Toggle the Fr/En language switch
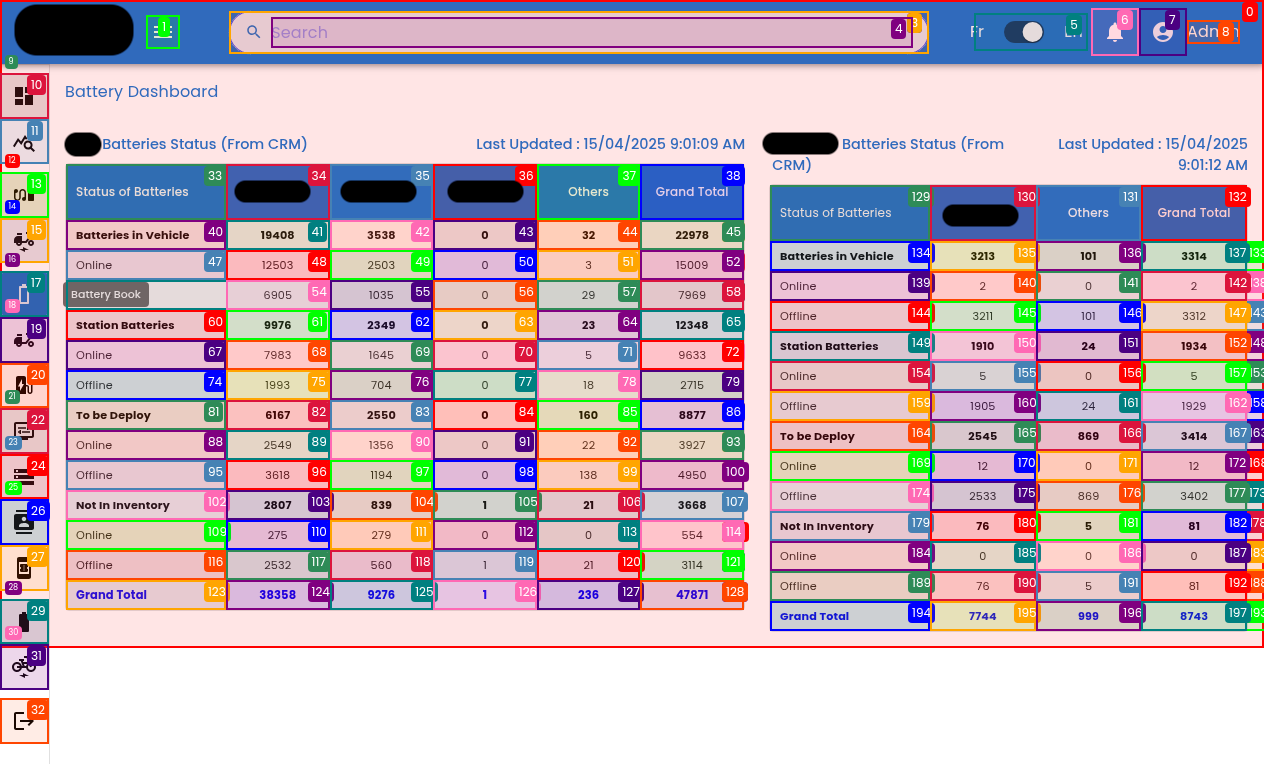Screen dimensions: 1264x764 pos(1024,32)
